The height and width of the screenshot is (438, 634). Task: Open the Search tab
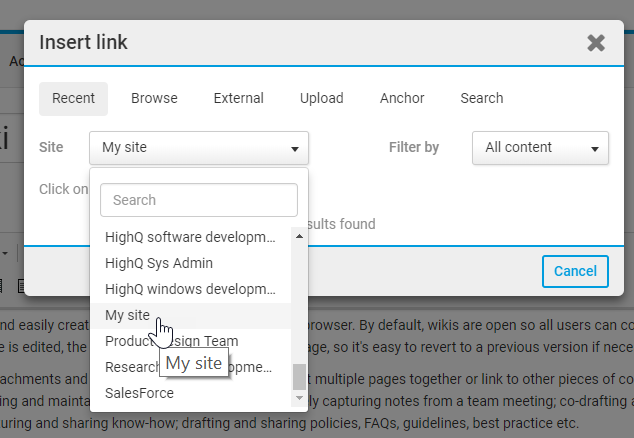[x=481, y=98]
